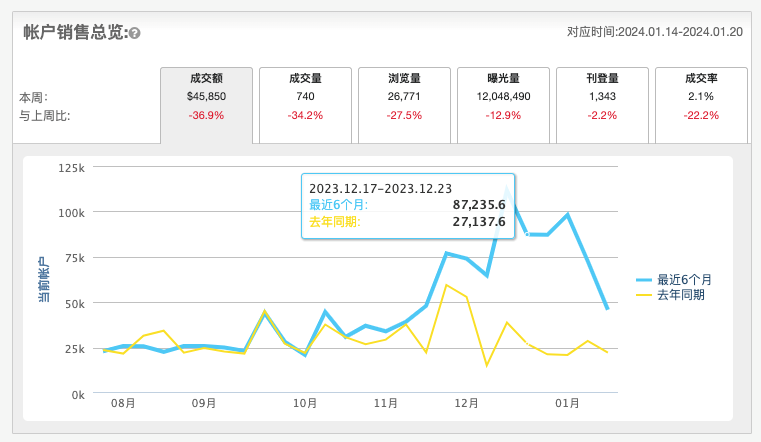Click the help question mark icon beside 帐户销售总览
This screenshot has width=761, height=442.
135,33
